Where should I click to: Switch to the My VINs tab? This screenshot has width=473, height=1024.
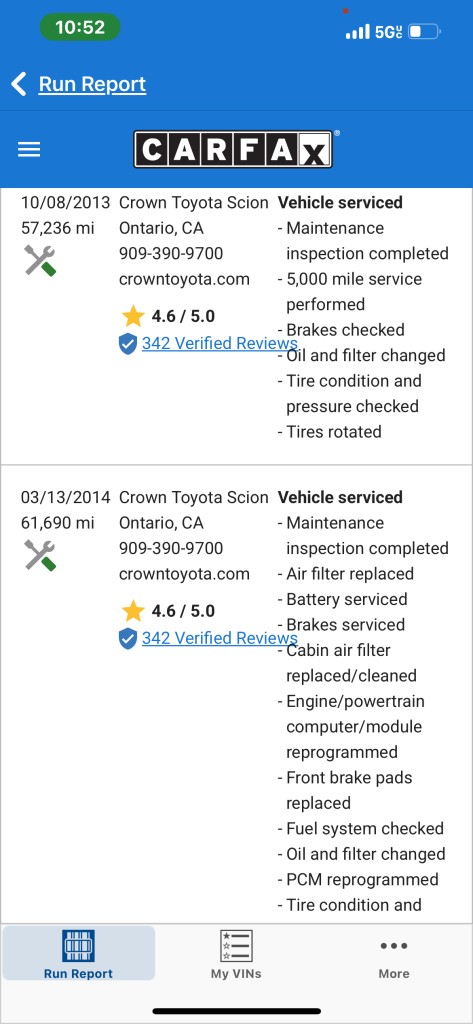point(236,955)
